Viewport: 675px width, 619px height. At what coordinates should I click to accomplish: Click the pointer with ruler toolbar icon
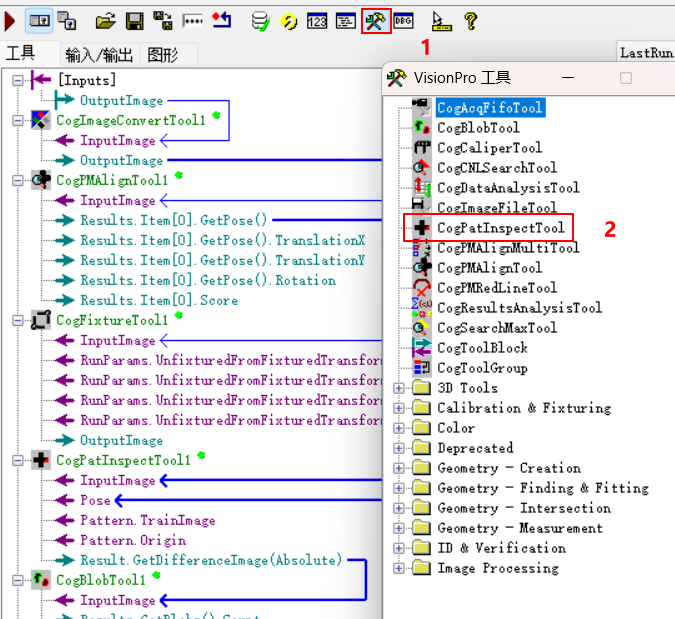[441, 22]
